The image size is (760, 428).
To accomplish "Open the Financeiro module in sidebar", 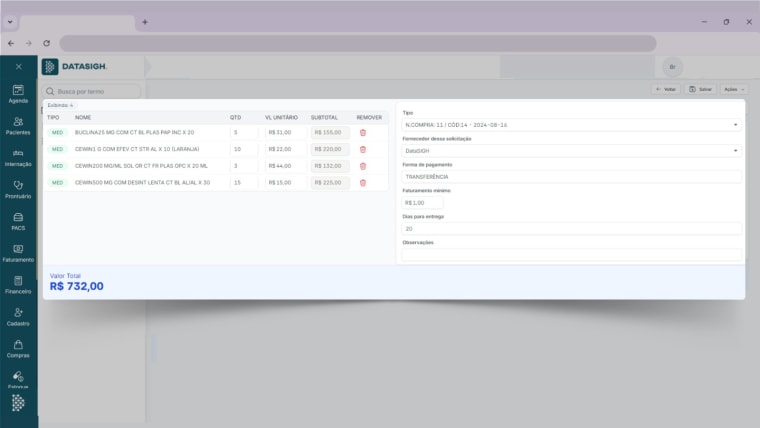I will [18, 285].
